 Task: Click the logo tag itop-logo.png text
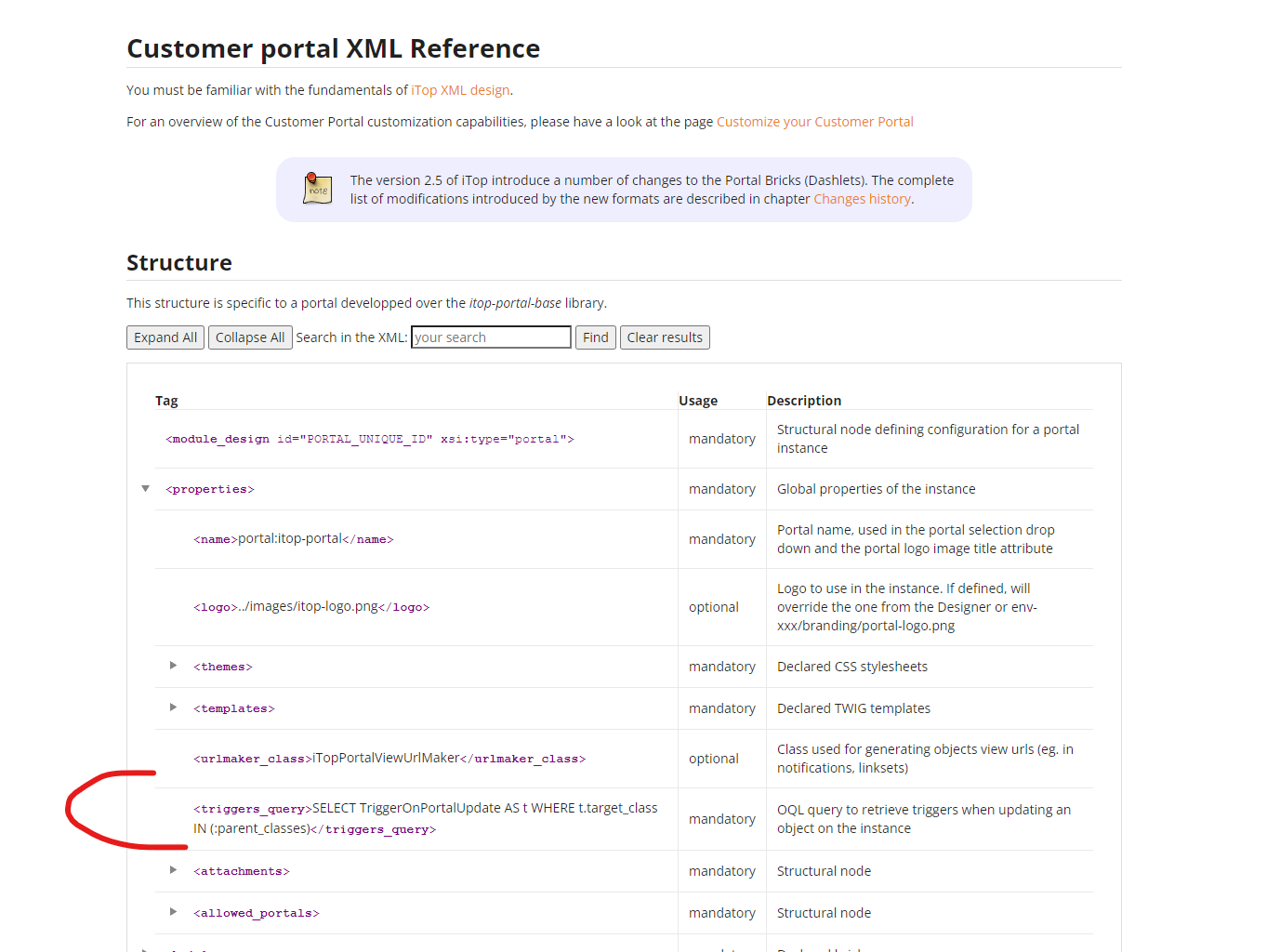(311, 607)
